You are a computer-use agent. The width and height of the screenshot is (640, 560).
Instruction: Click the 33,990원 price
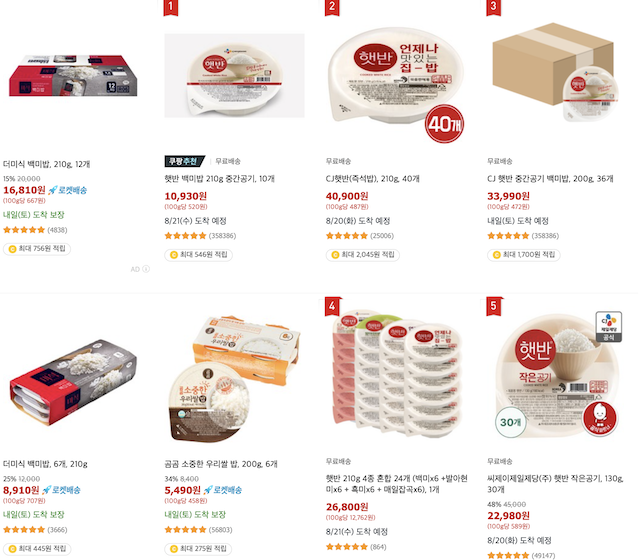509,196
